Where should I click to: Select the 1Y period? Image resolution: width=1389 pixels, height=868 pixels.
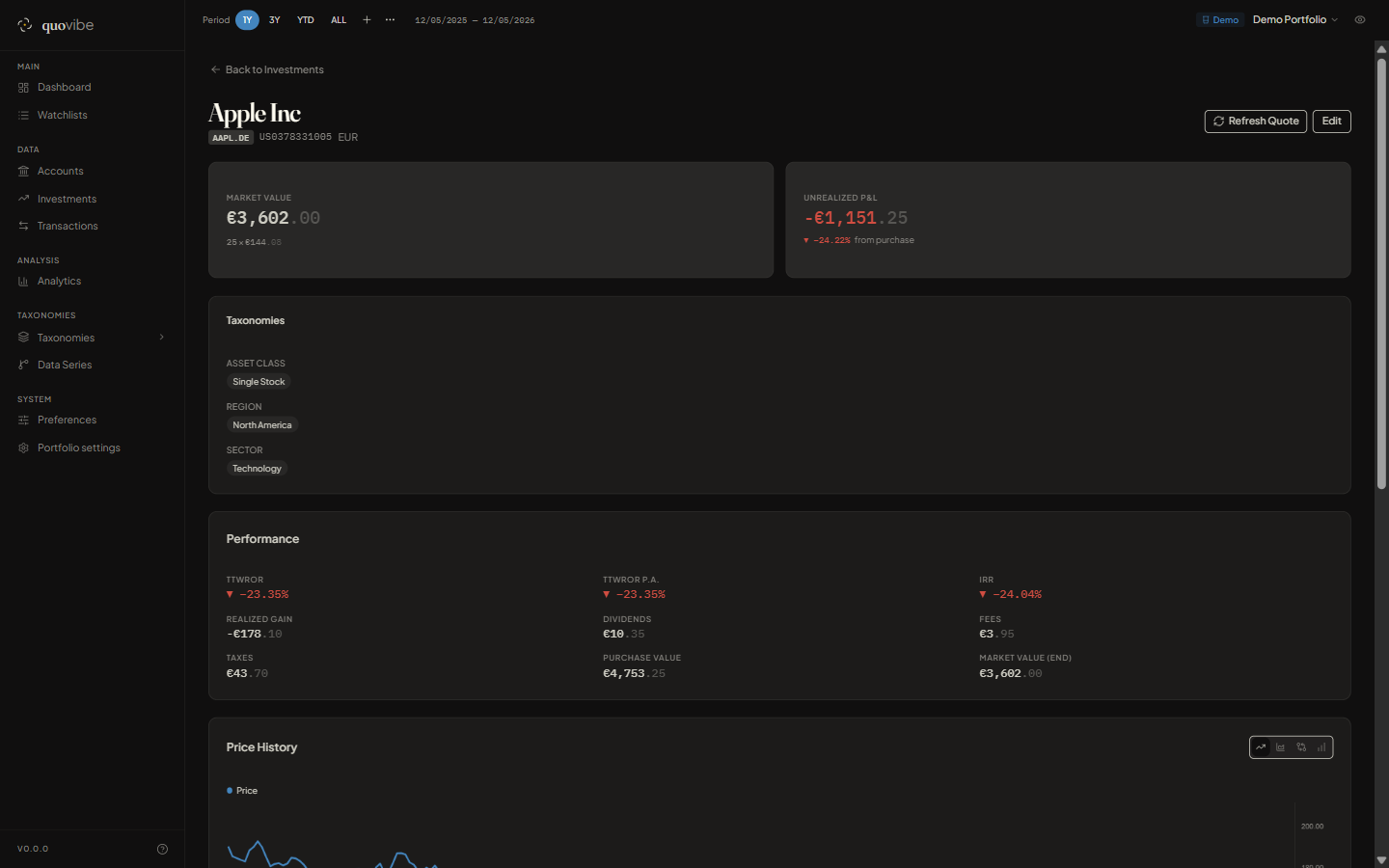pos(247,20)
